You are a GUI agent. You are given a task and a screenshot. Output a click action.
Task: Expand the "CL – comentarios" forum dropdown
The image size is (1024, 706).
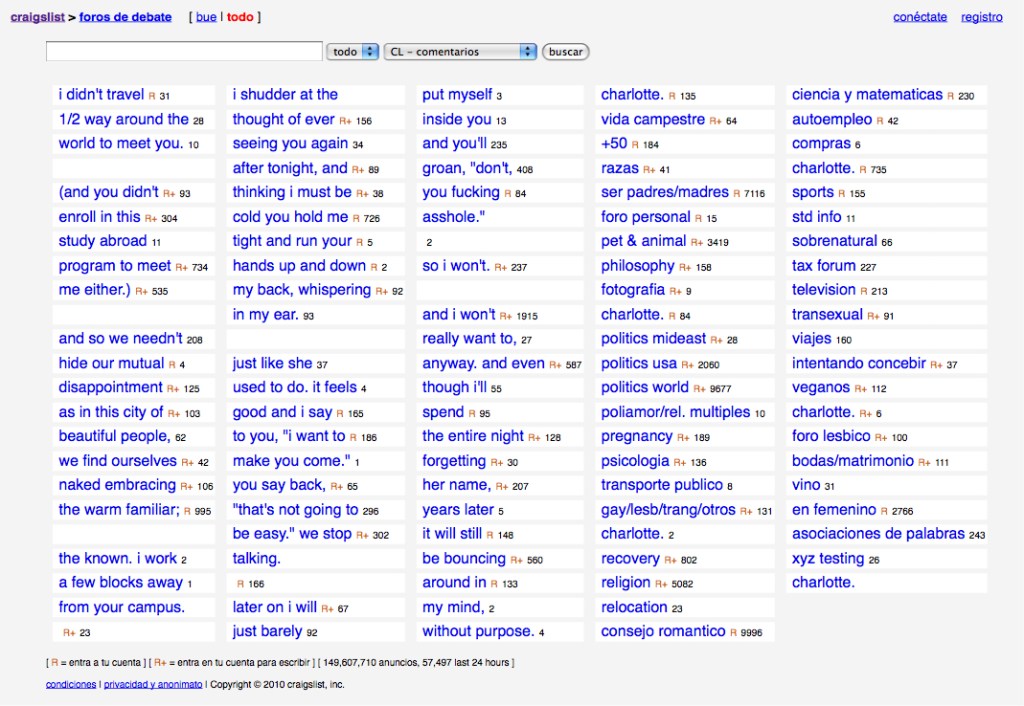(460, 52)
